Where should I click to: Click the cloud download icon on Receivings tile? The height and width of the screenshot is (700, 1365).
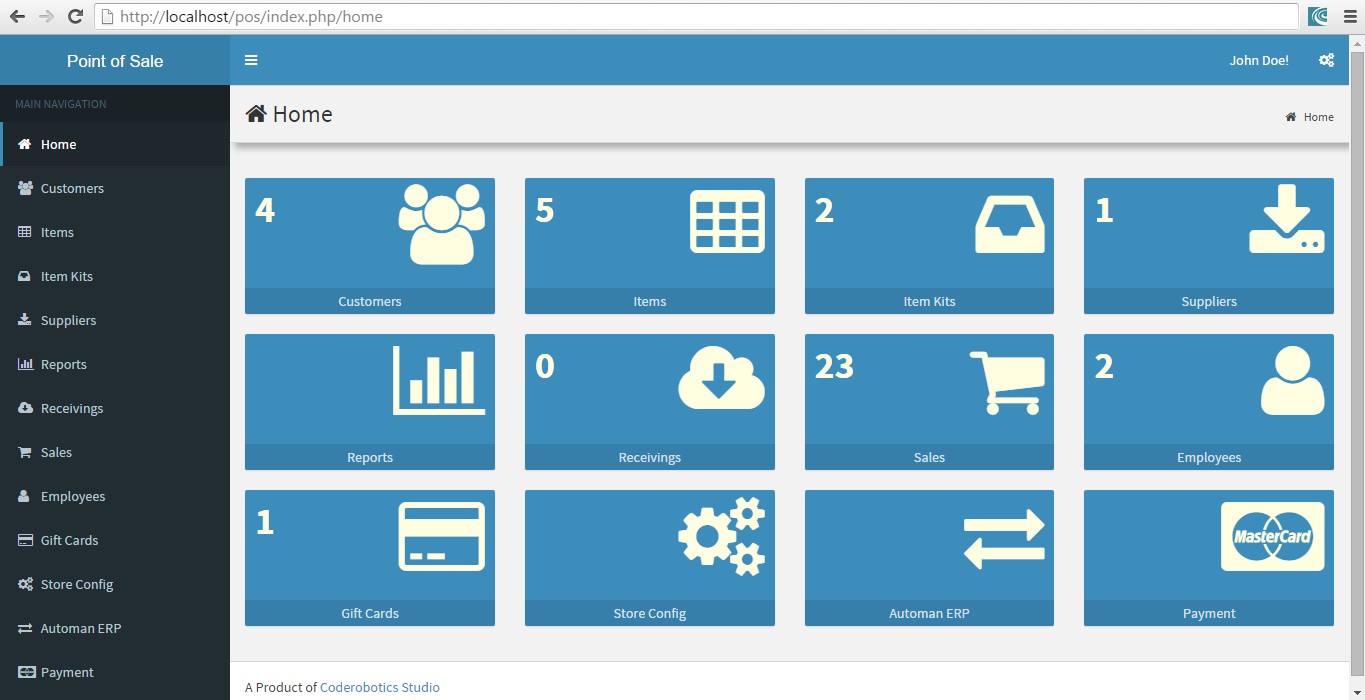tap(721, 379)
